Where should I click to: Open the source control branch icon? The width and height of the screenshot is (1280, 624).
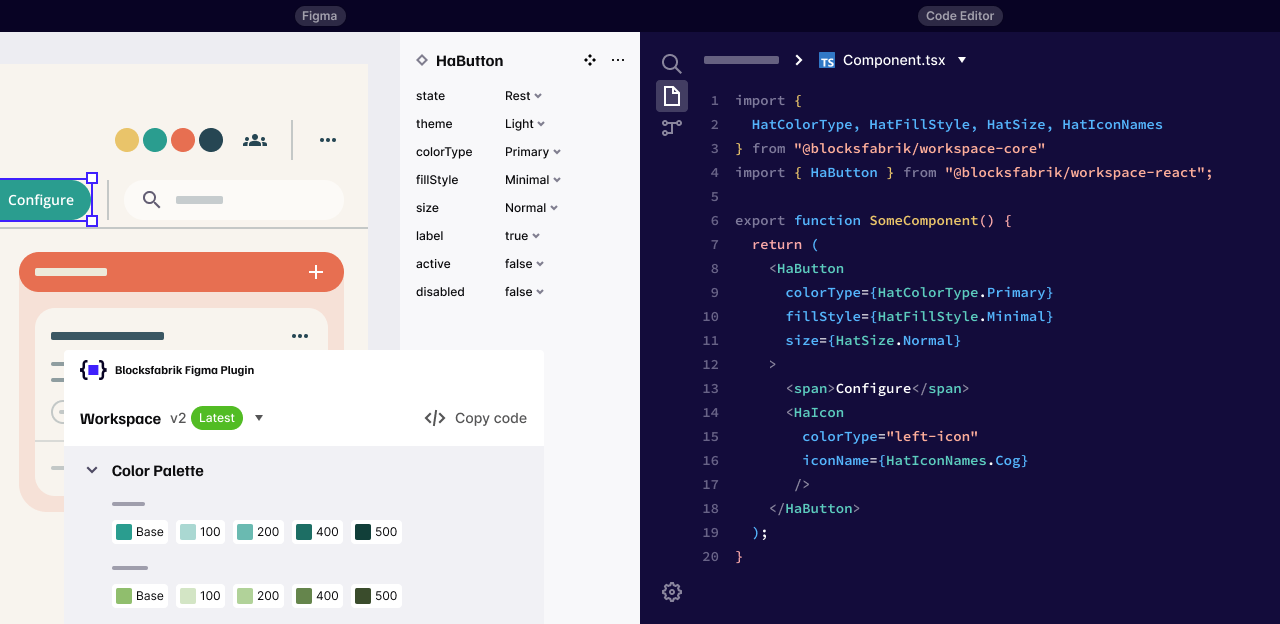tap(672, 128)
